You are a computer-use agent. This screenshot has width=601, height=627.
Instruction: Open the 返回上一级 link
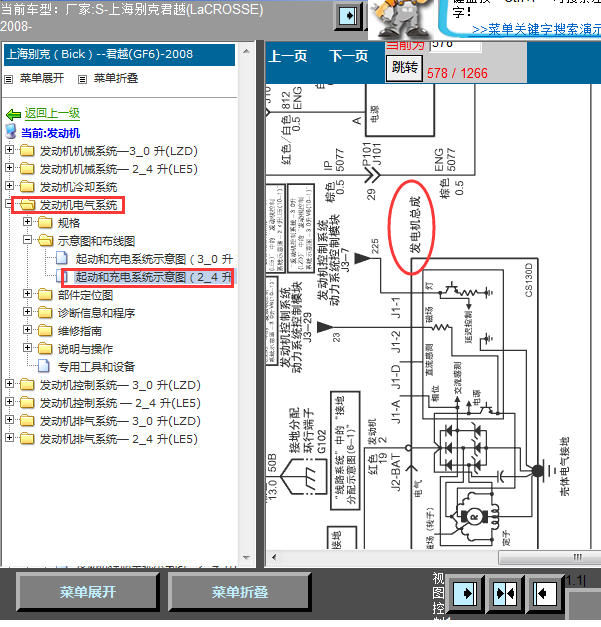52,114
